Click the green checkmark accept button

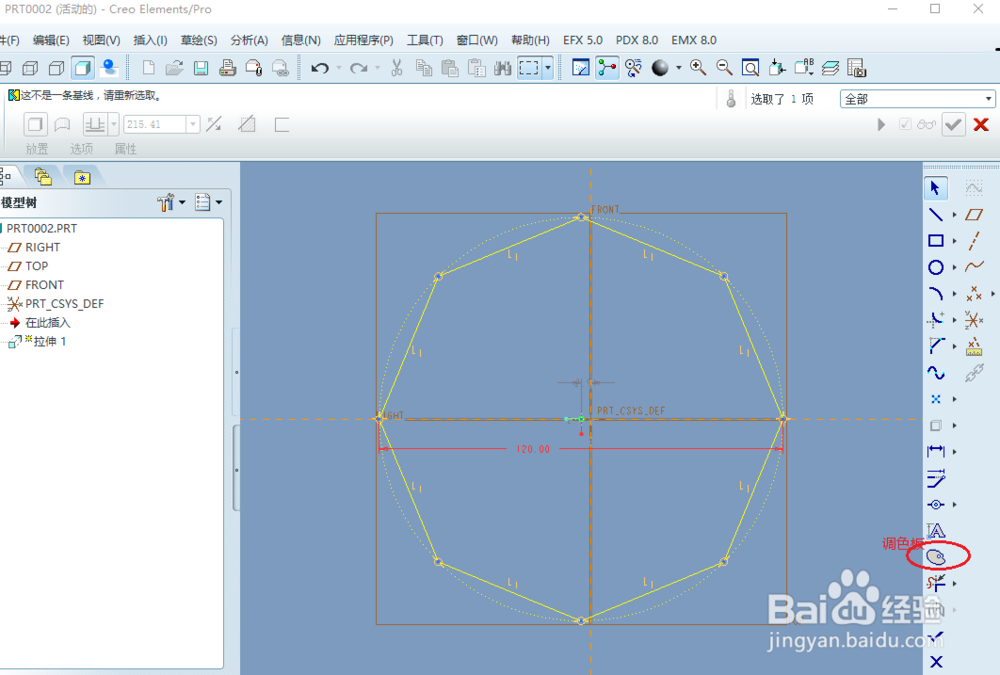(x=953, y=124)
